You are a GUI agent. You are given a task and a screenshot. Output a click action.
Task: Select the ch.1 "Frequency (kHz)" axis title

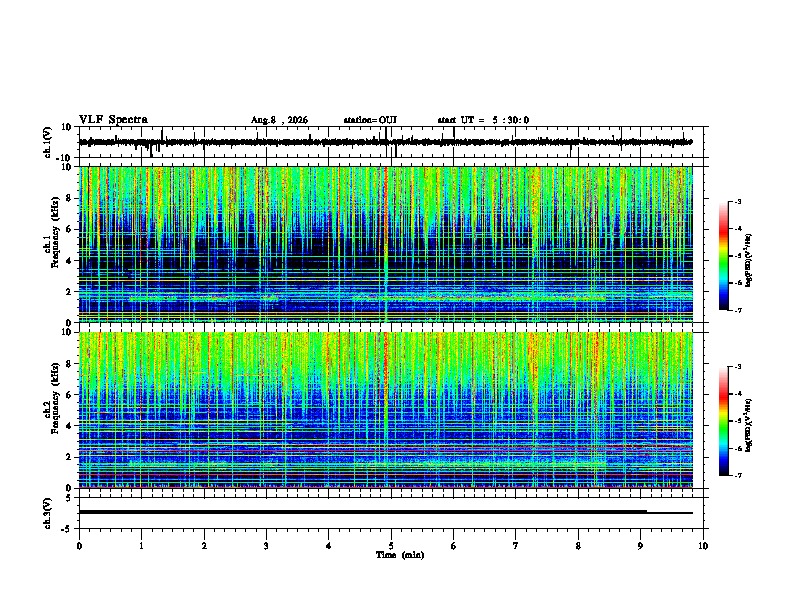pos(55,232)
